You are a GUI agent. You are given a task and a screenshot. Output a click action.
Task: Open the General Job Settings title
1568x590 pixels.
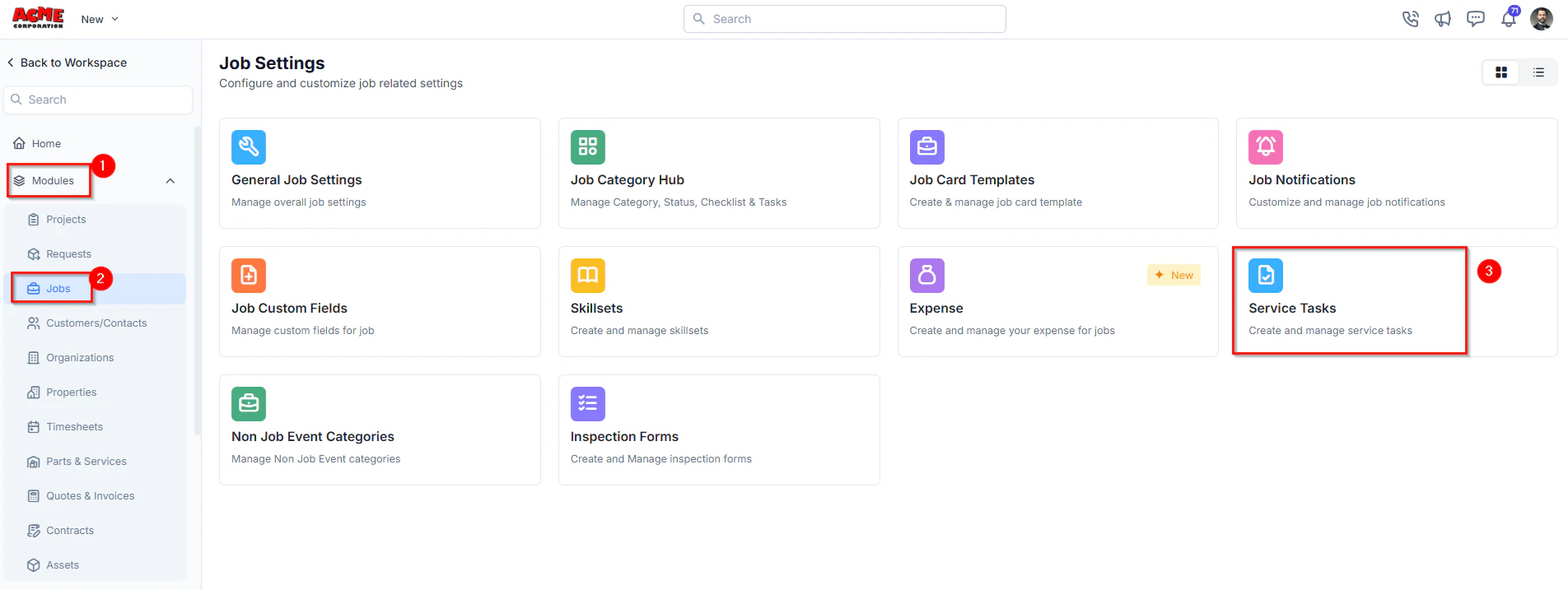[296, 180]
